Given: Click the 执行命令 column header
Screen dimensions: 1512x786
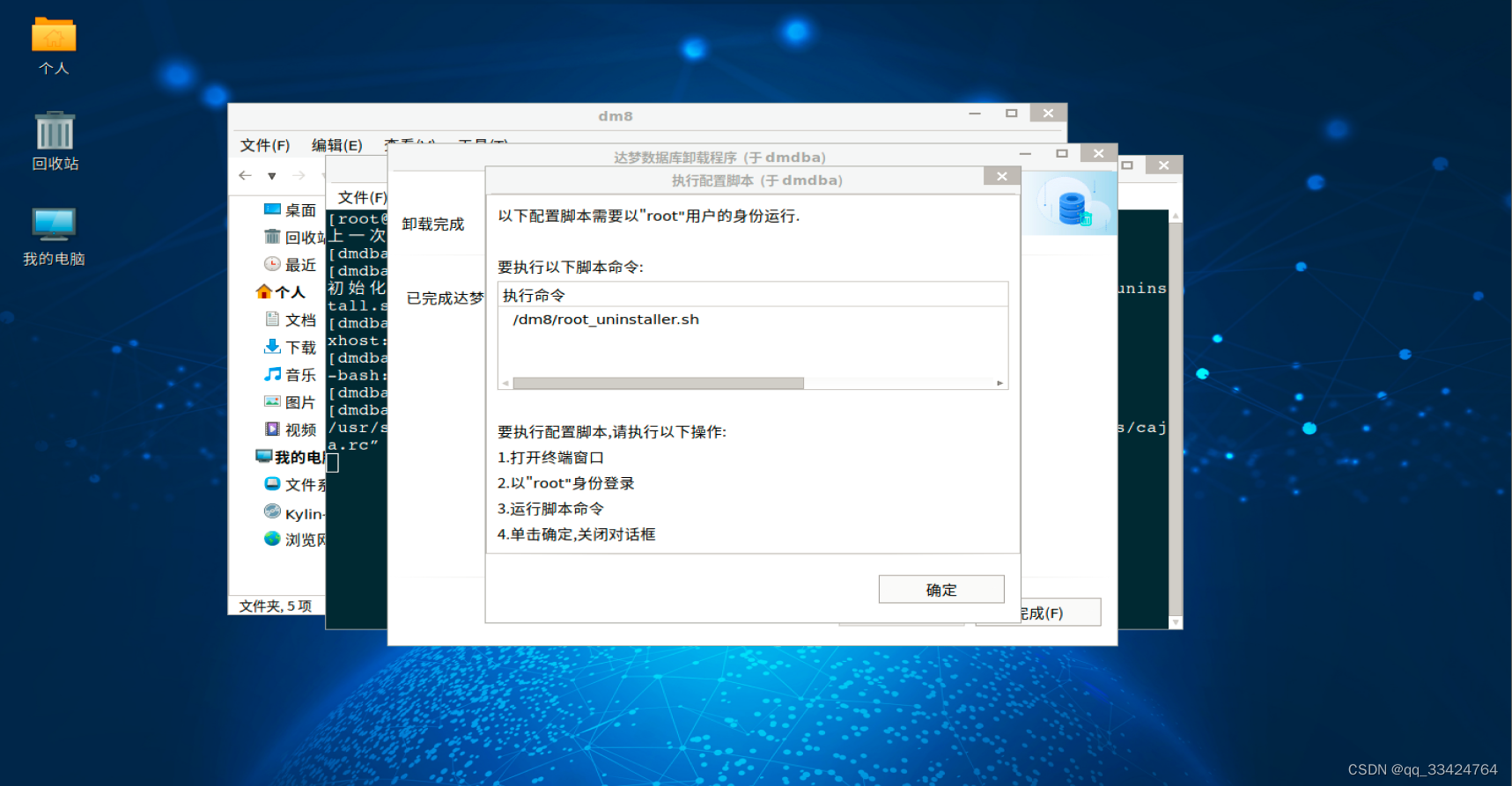Looking at the screenshot, I should point(753,295).
